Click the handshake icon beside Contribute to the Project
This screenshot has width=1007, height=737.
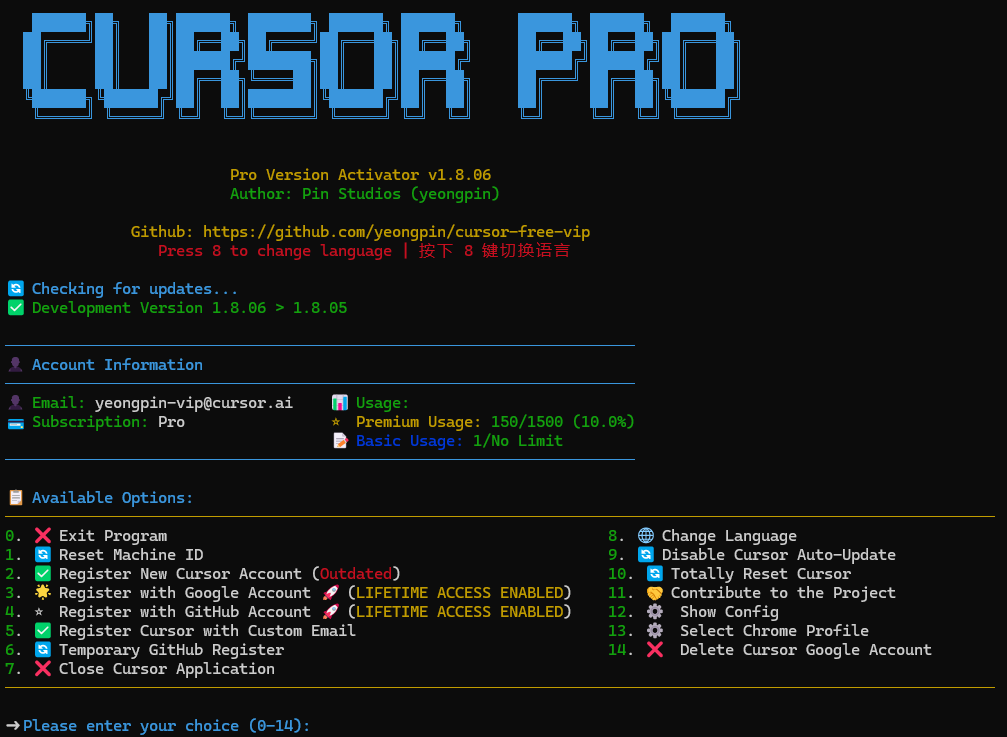point(654,593)
